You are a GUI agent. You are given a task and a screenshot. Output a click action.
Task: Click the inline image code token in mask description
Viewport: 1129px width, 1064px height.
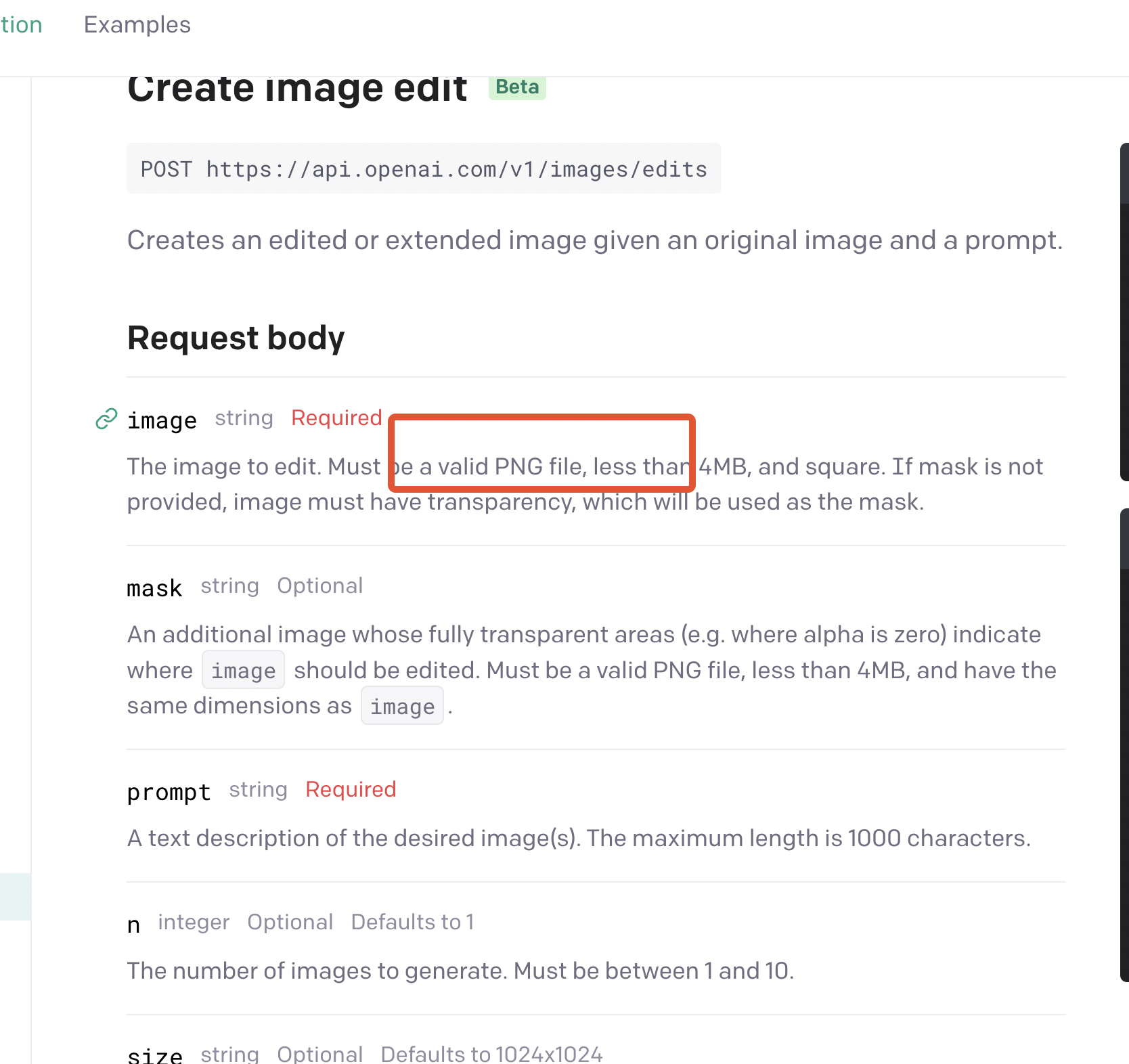pos(242,669)
